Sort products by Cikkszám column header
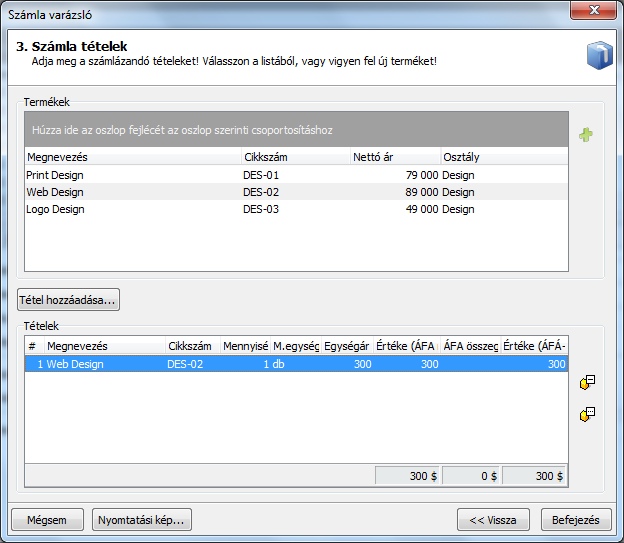The height and width of the screenshot is (543, 624). [x=295, y=157]
